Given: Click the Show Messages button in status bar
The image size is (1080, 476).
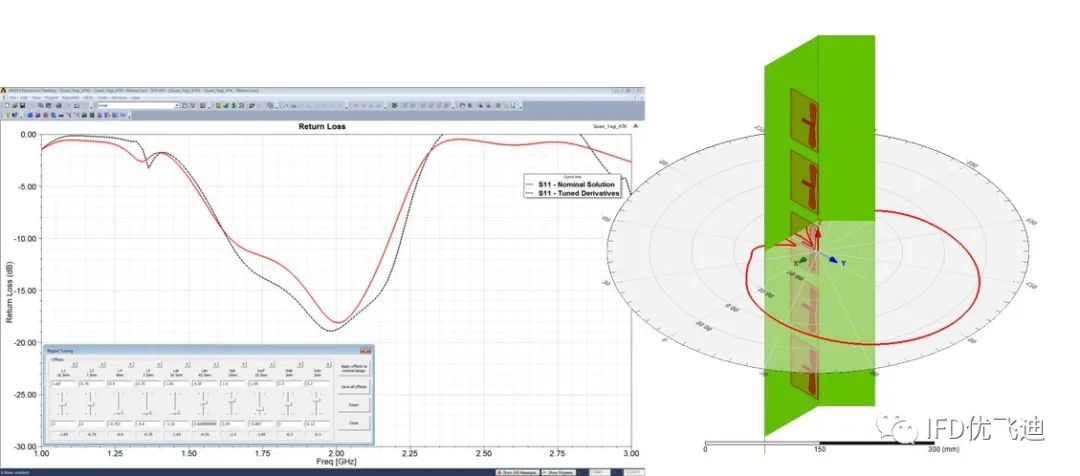Looking at the screenshot, I should (x=517, y=473).
